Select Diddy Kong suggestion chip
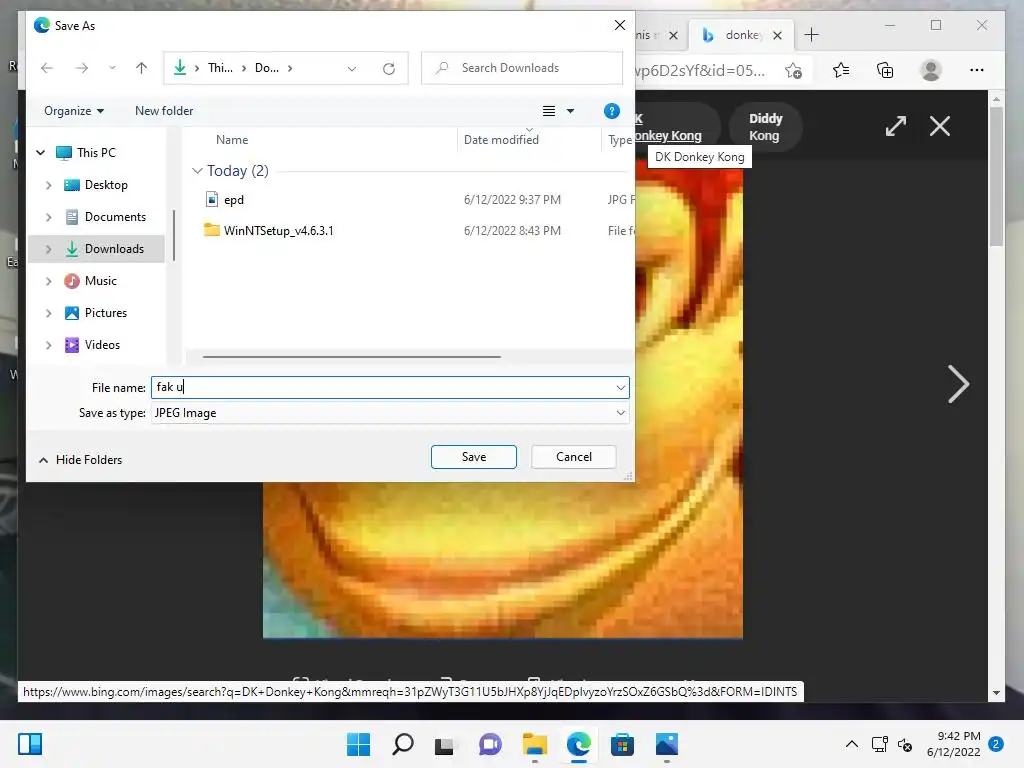 [x=765, y=127]
